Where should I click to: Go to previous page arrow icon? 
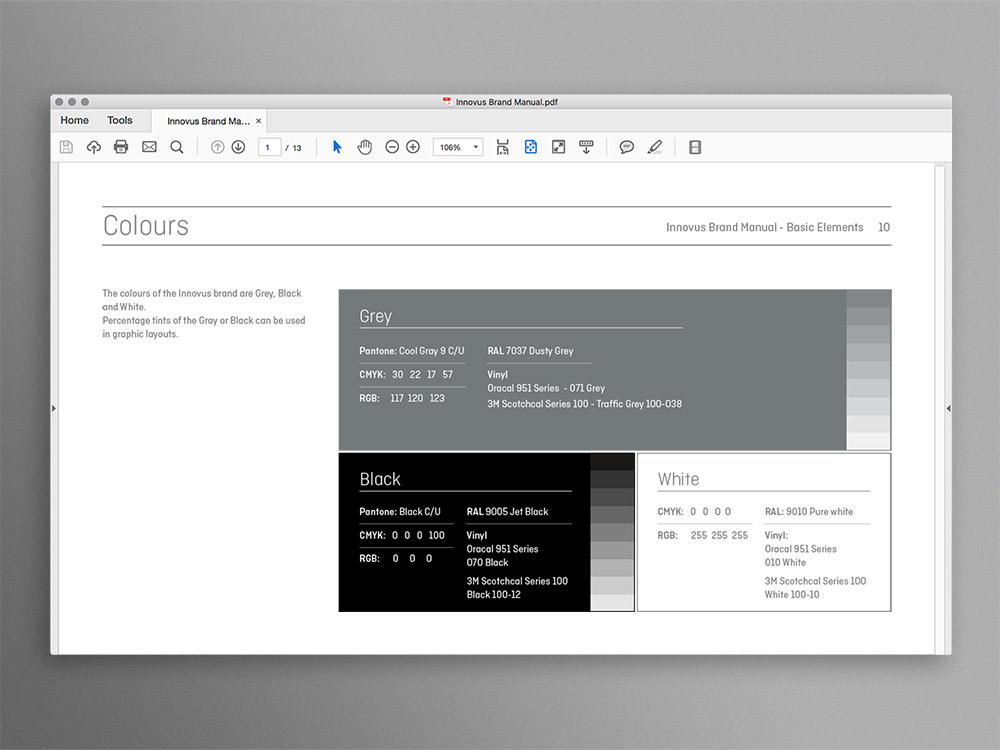[217, 147]
